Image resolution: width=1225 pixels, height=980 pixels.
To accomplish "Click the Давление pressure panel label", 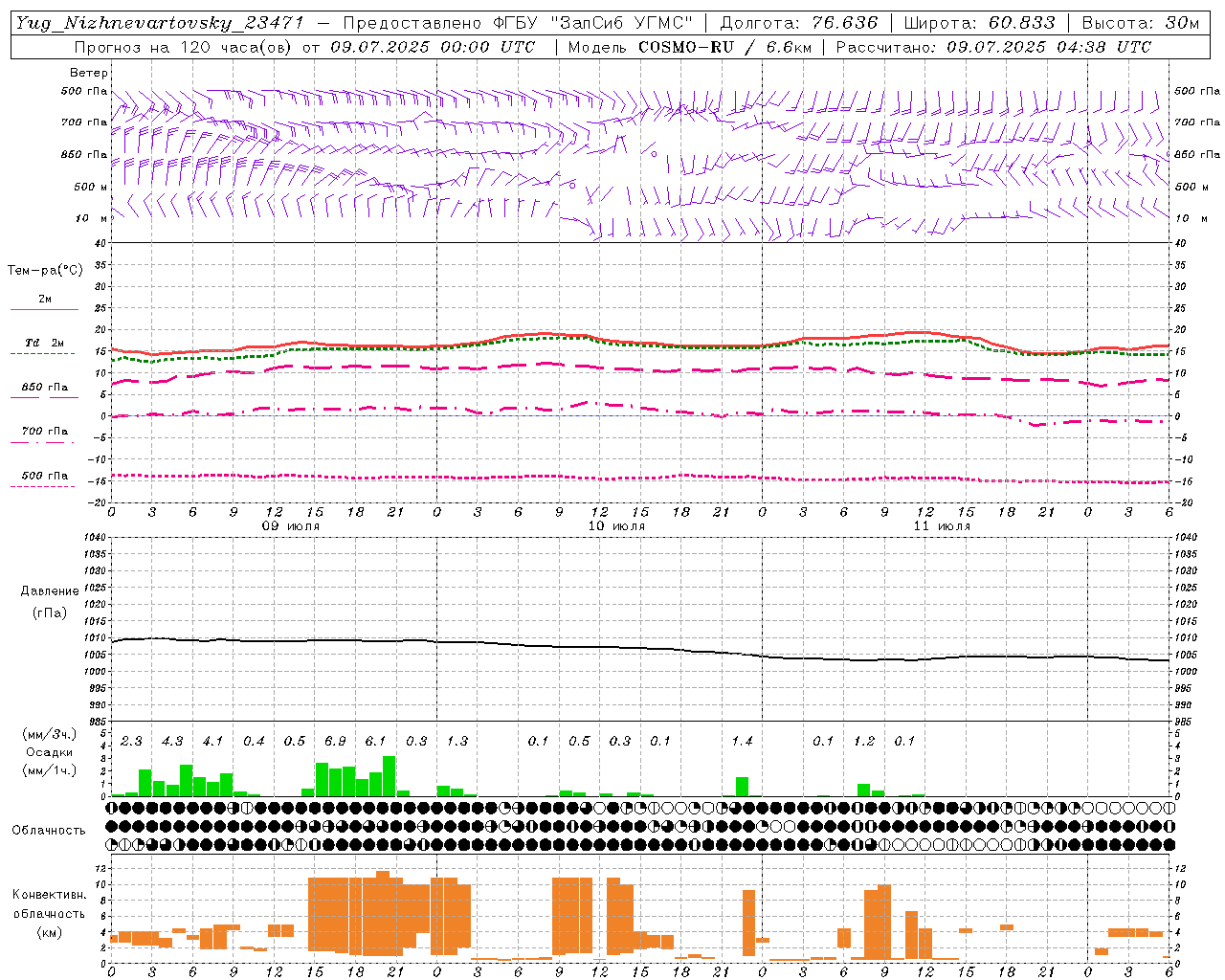I will pyautogui.click(x=50, y=591).
